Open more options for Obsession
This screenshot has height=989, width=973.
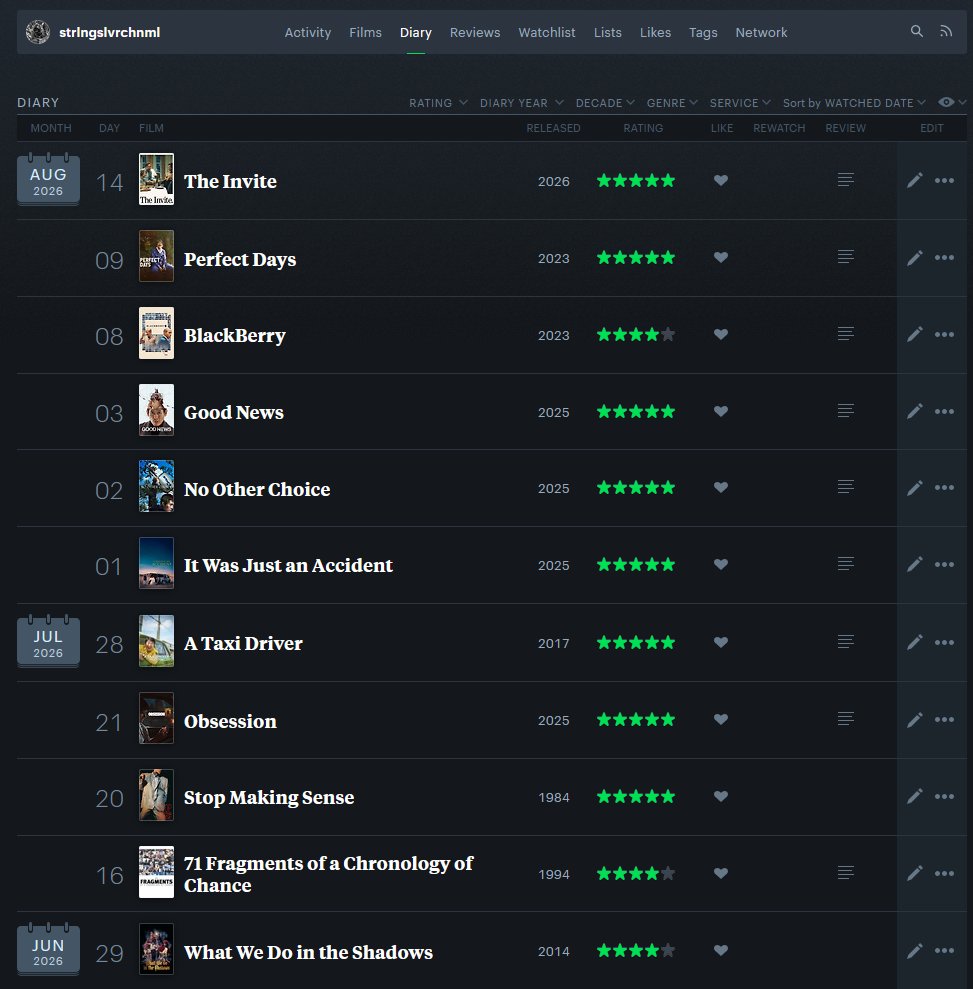point(944,720)
